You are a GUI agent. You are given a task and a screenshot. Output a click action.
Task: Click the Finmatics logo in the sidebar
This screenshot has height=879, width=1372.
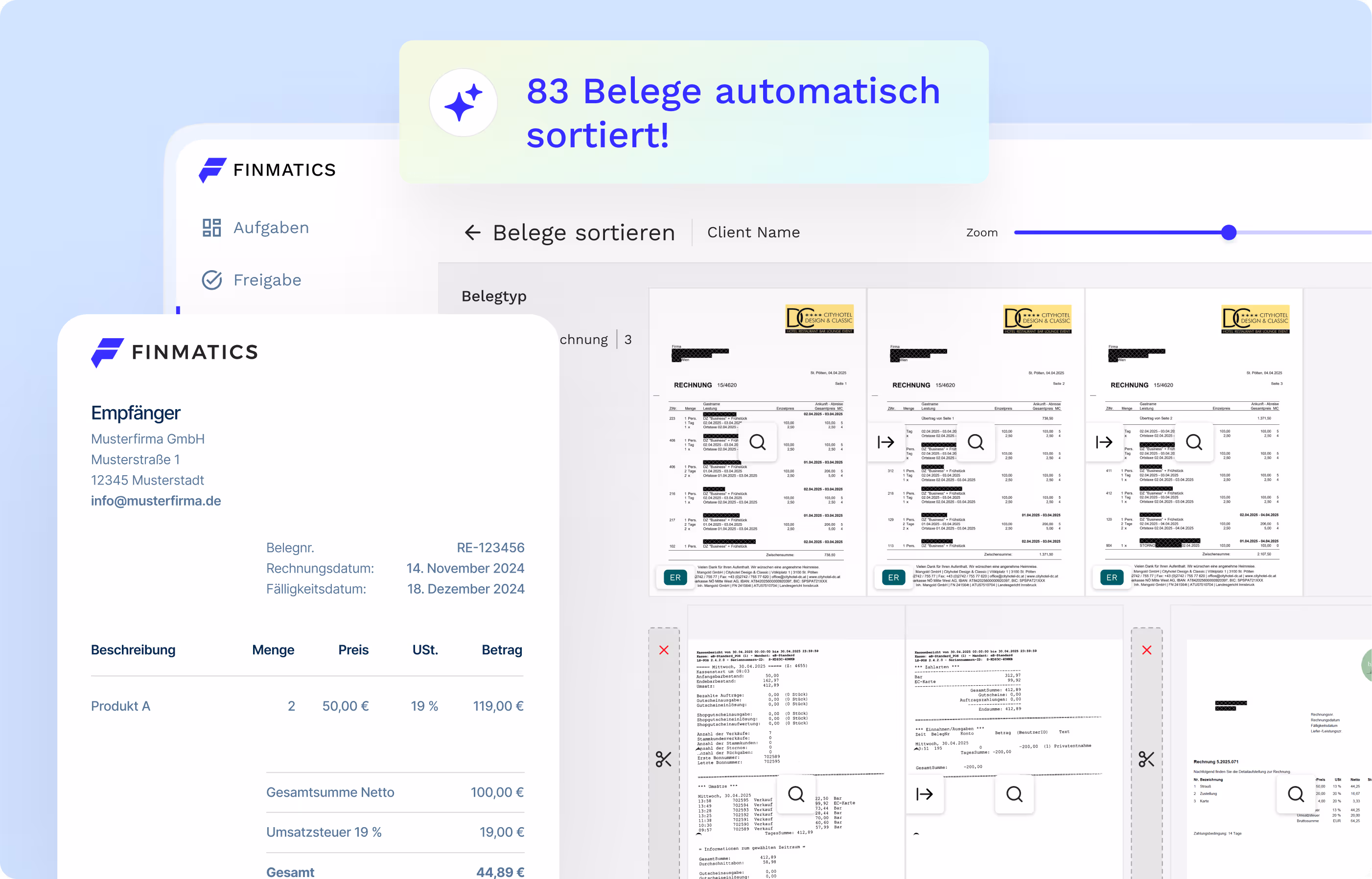[267, 170]
